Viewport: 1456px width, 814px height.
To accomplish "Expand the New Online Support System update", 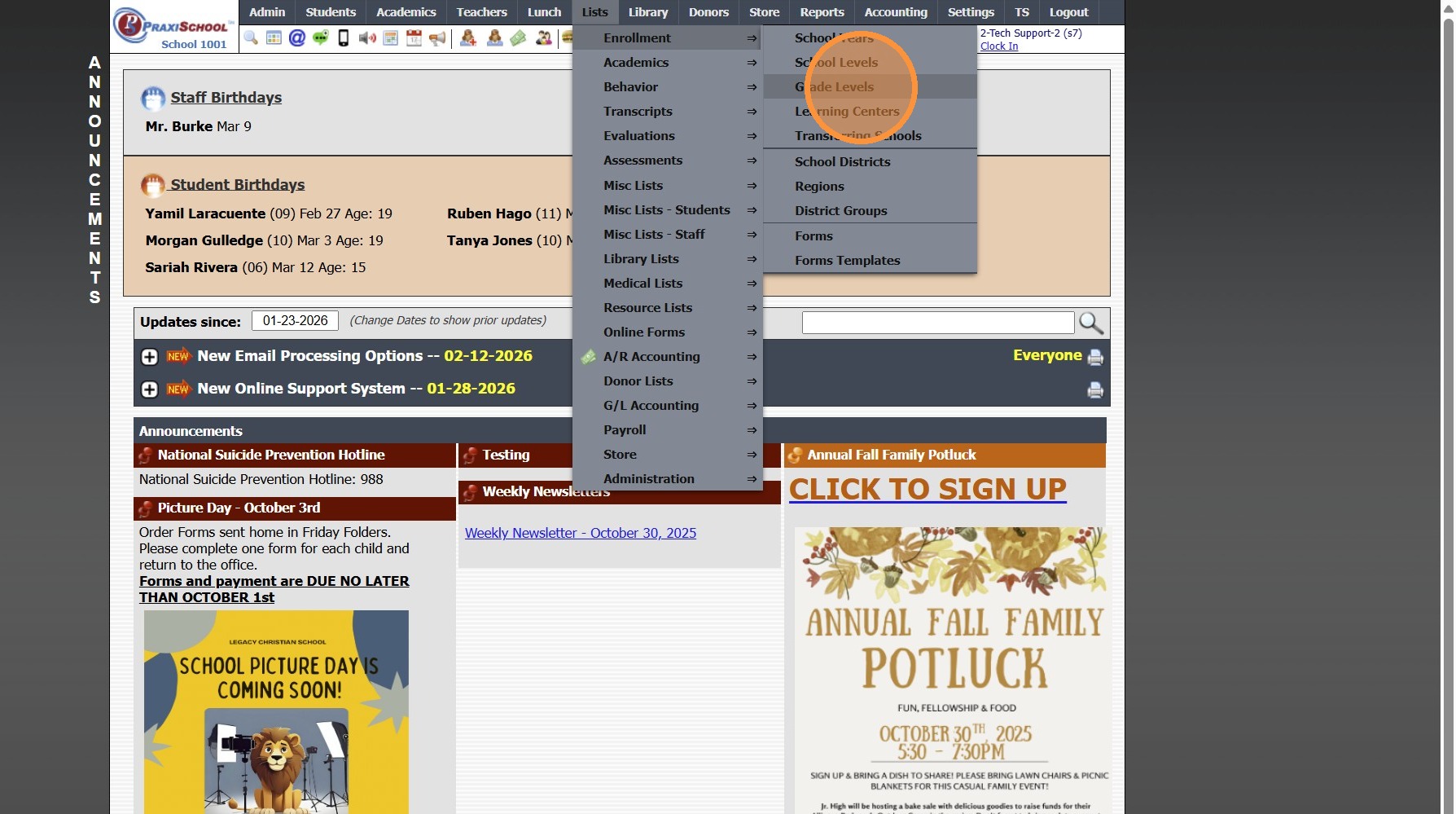I will coord(150,389).
